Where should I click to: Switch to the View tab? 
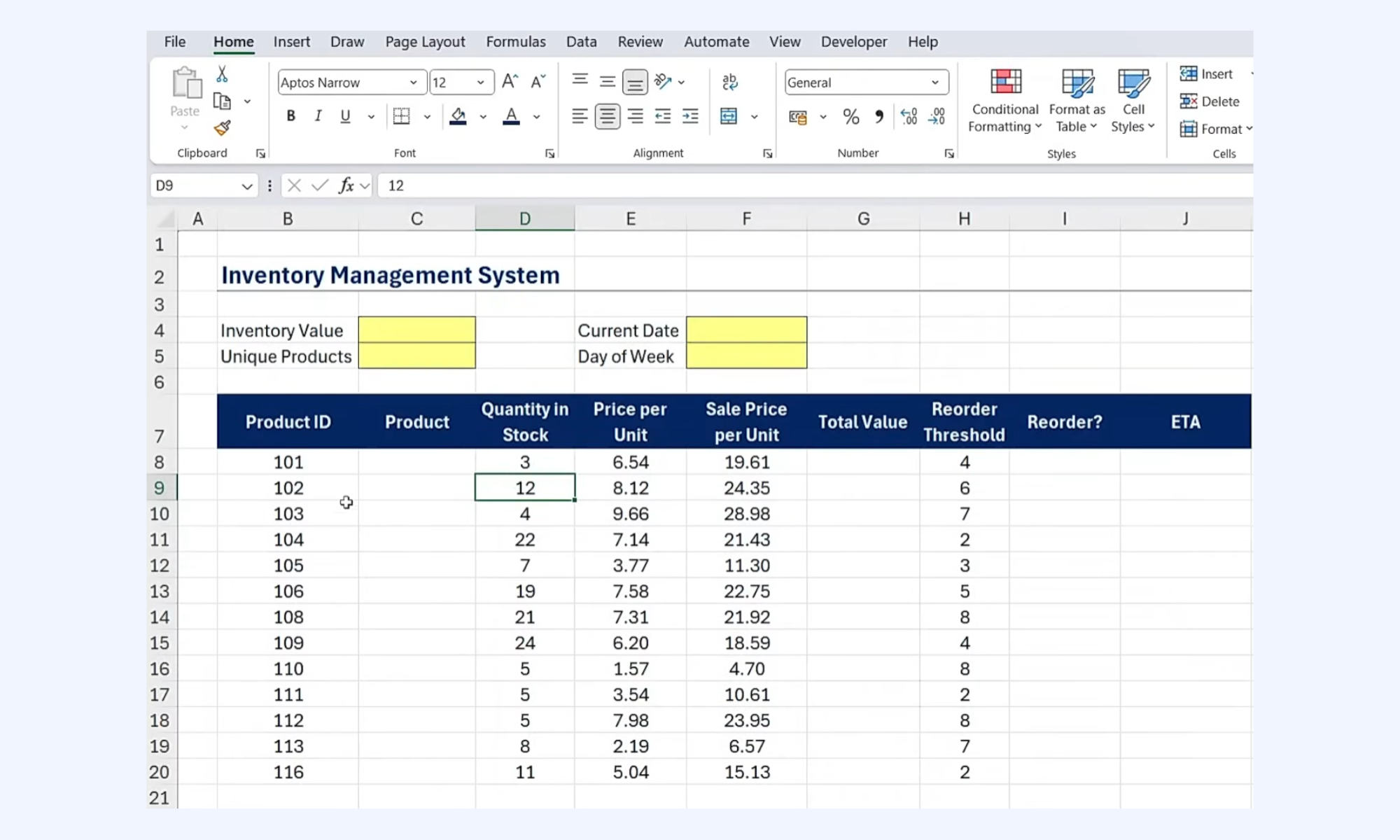tap(785, 42)
